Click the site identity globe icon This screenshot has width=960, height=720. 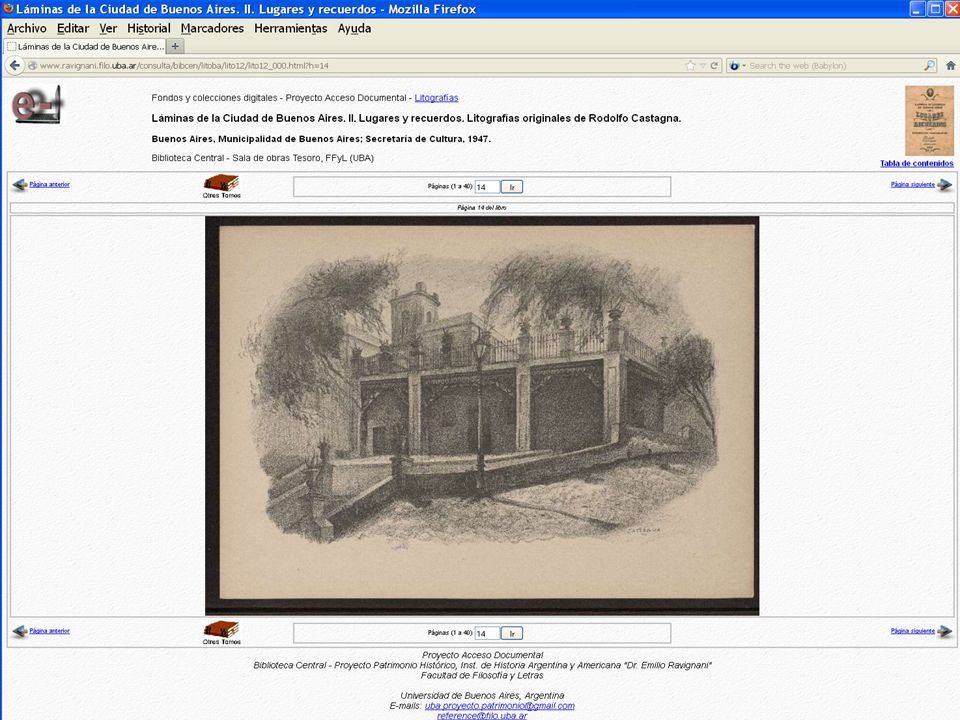click(x=32, y=66)
